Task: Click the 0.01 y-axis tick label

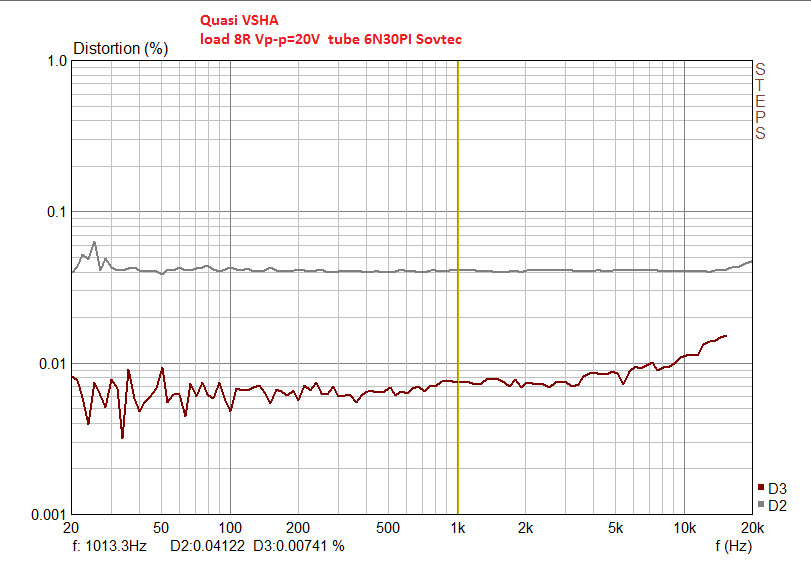Action: coord(53,364)
